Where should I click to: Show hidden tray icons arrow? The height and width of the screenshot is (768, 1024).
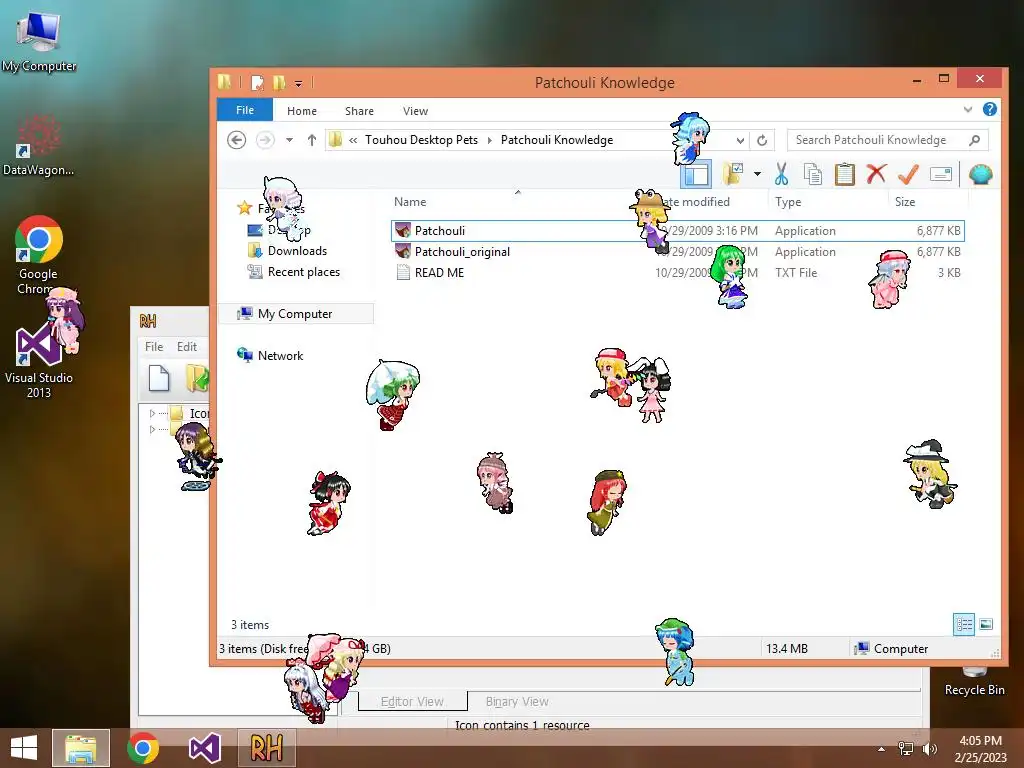882,749
